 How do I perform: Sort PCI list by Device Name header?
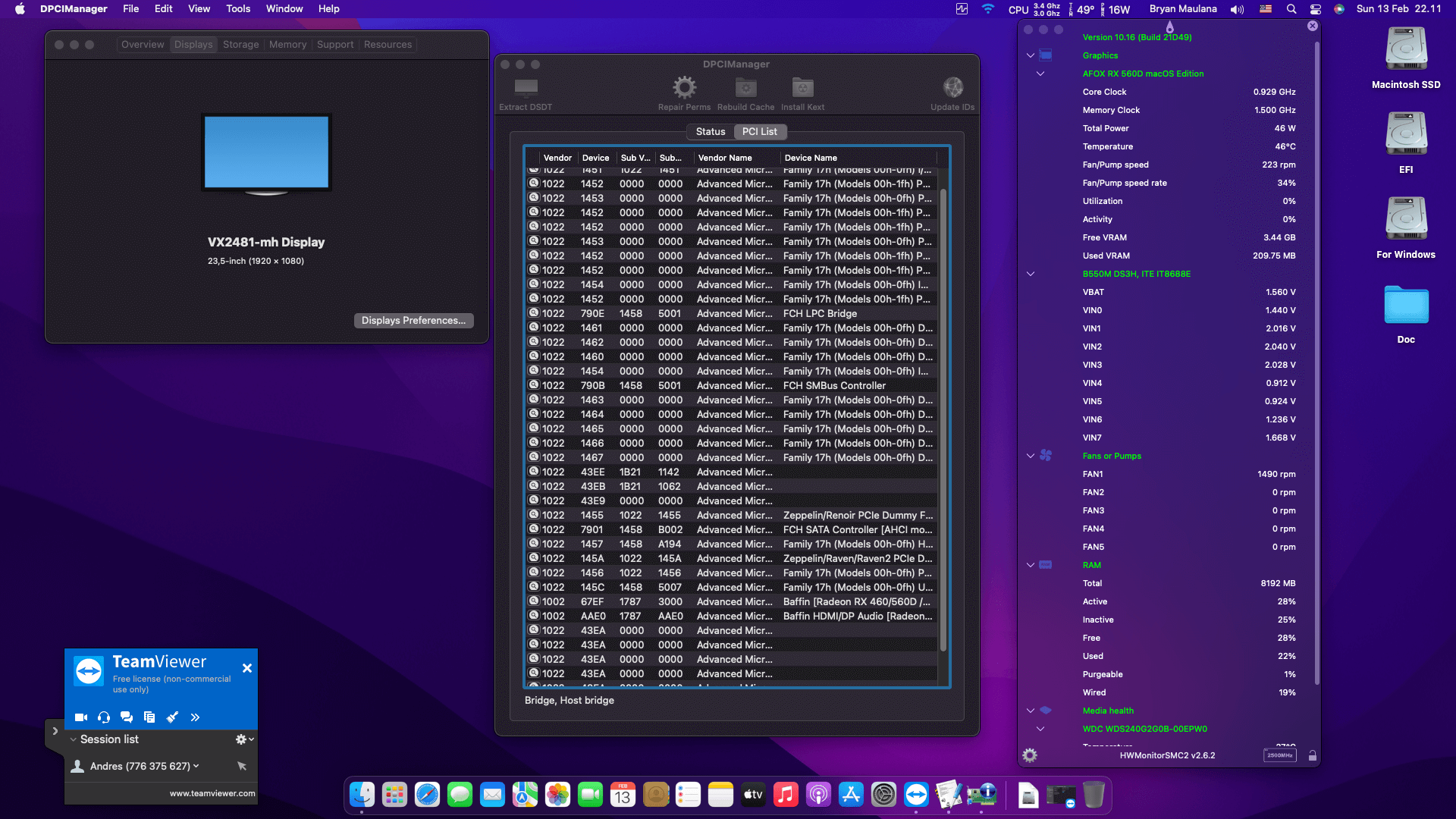coord(858,158)
